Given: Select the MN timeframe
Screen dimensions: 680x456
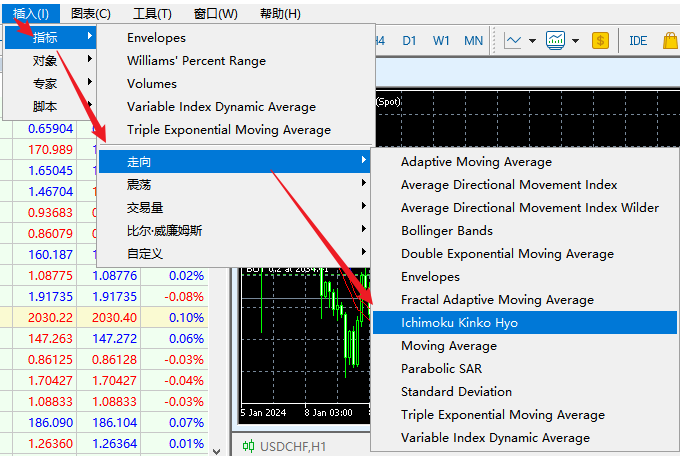Looking at the screenshot, I should pos(473,41).
